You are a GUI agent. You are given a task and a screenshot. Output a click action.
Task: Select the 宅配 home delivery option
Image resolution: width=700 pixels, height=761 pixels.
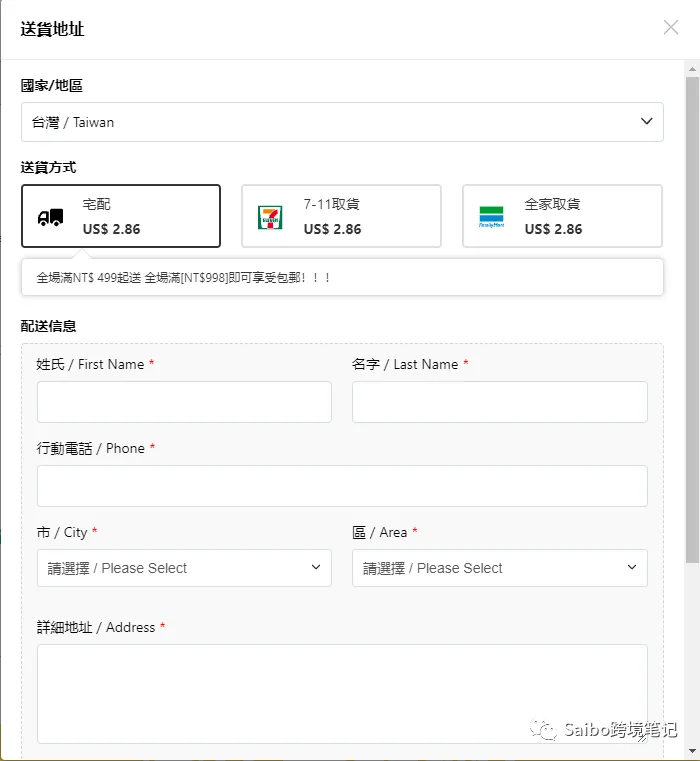121,216
